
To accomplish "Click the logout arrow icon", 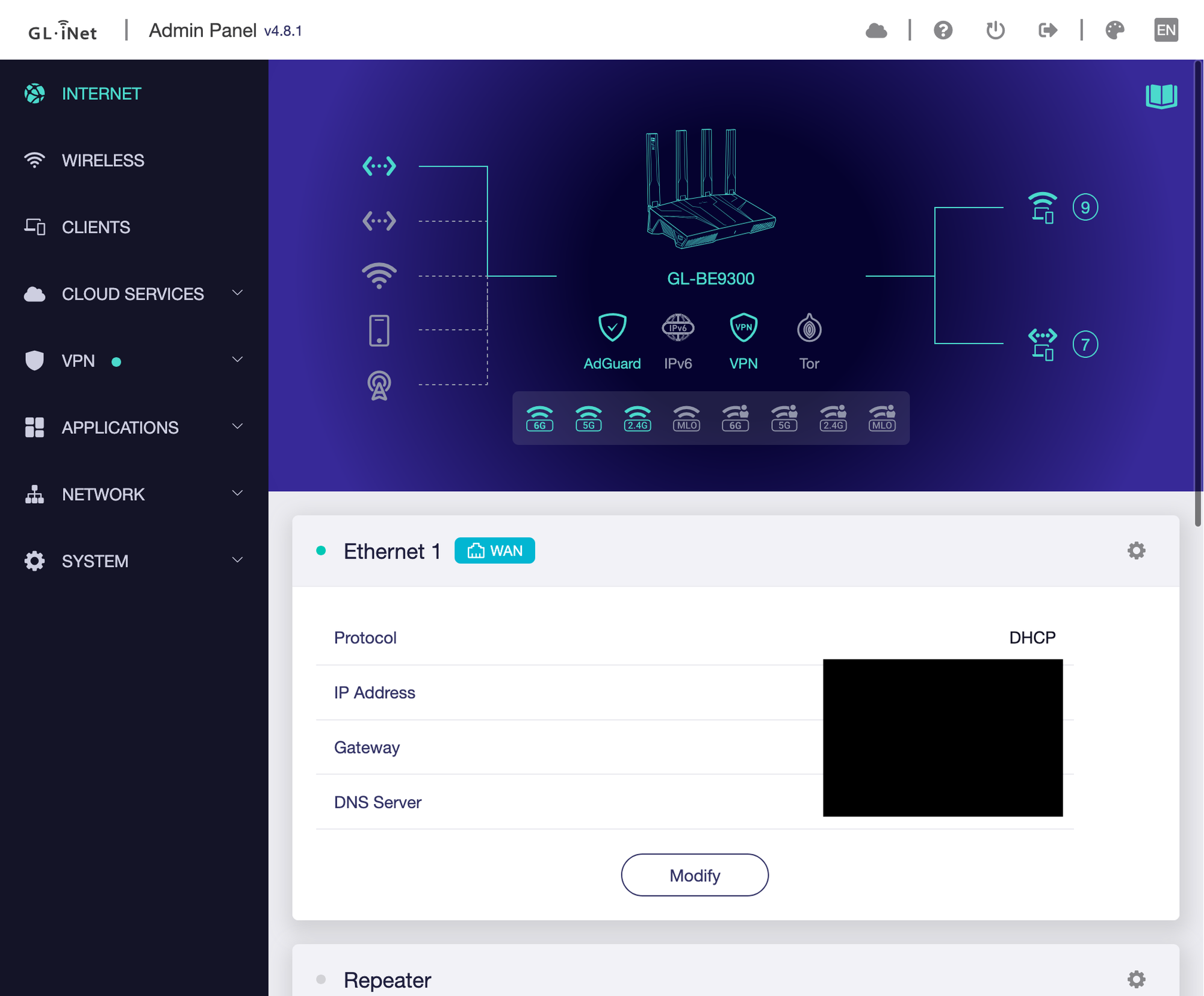I will coord(1047,31).
